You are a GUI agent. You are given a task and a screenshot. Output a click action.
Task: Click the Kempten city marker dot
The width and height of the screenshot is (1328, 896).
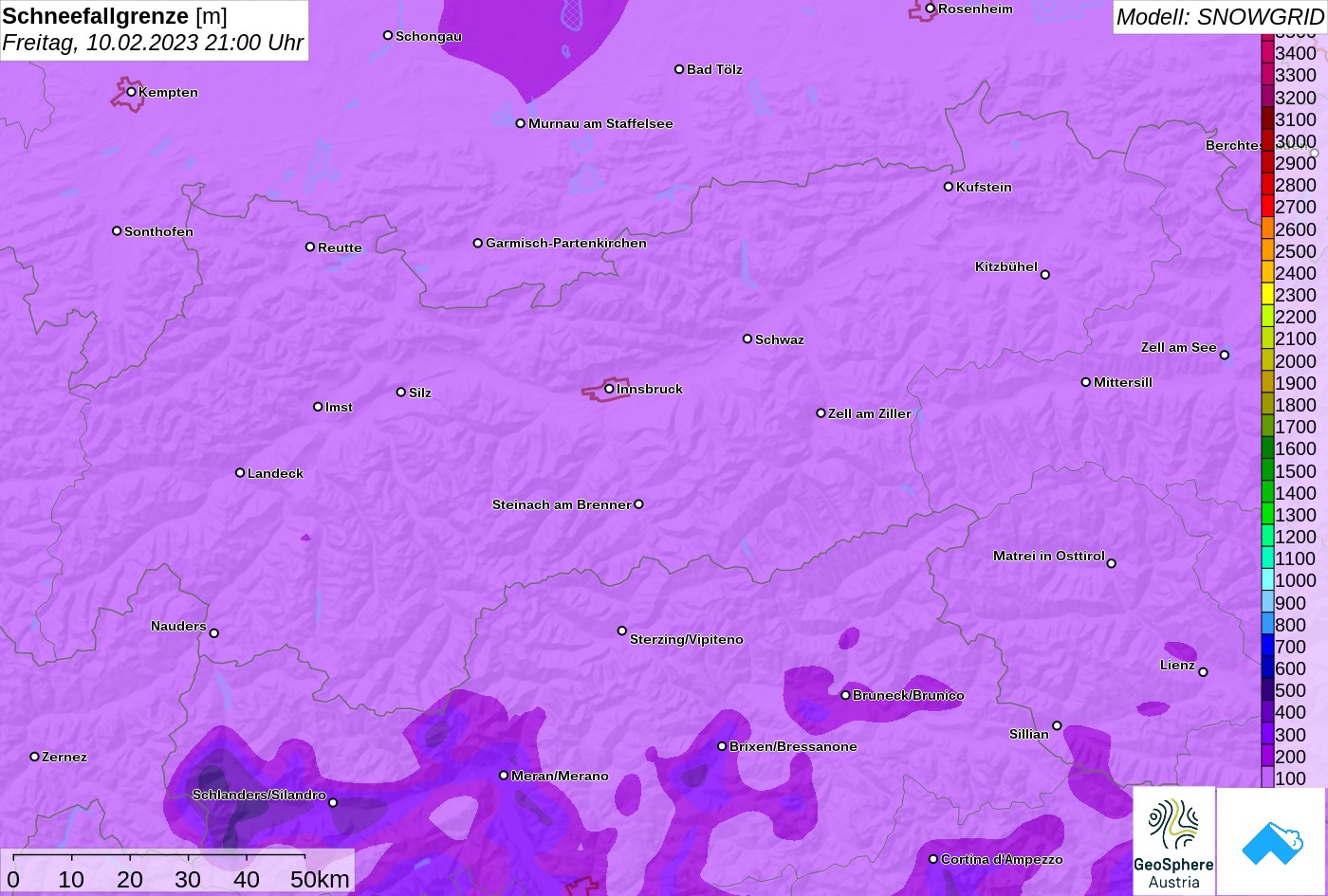coord(132,92)
